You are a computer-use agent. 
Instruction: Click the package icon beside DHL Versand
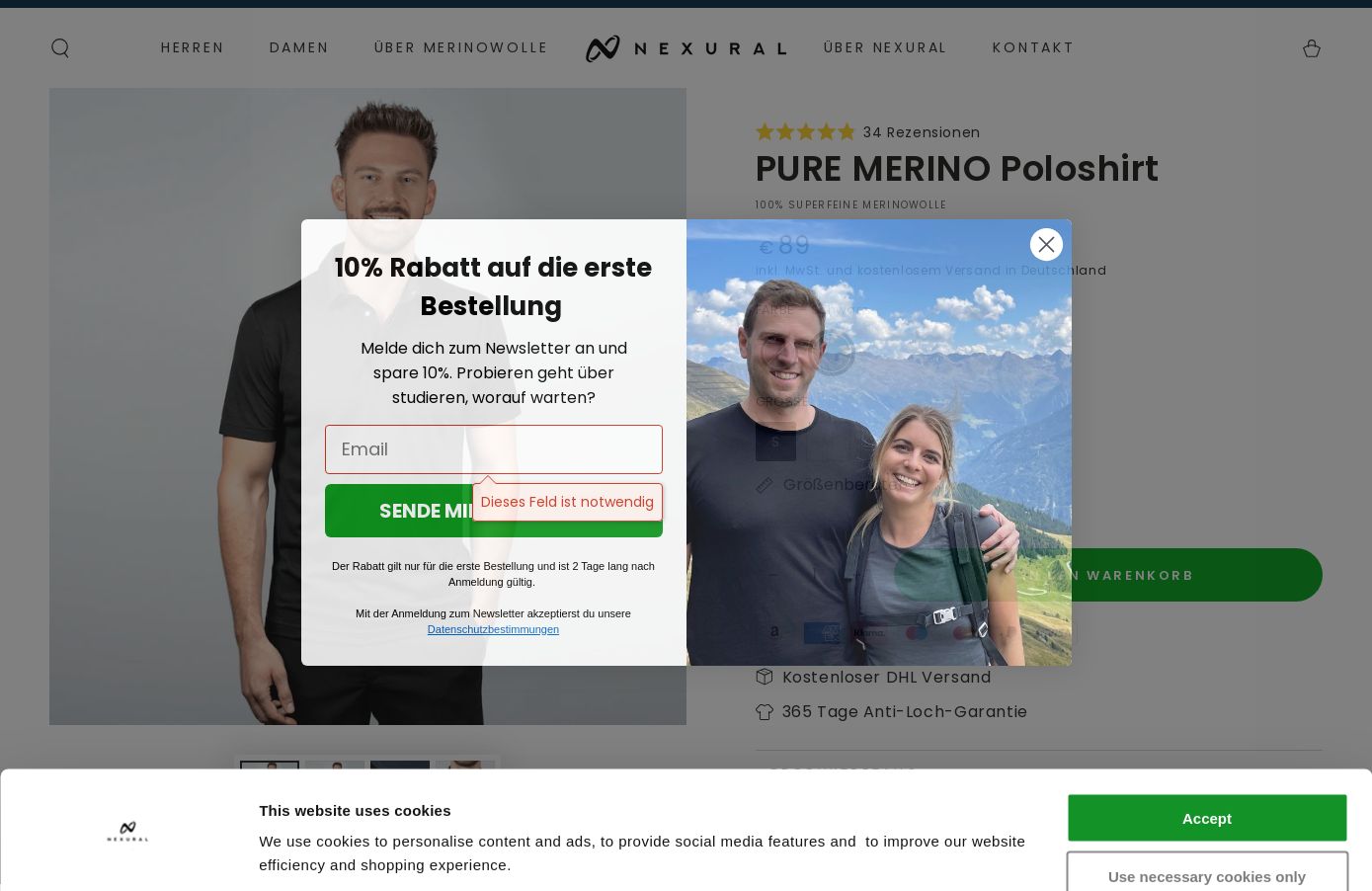point(764,677)
